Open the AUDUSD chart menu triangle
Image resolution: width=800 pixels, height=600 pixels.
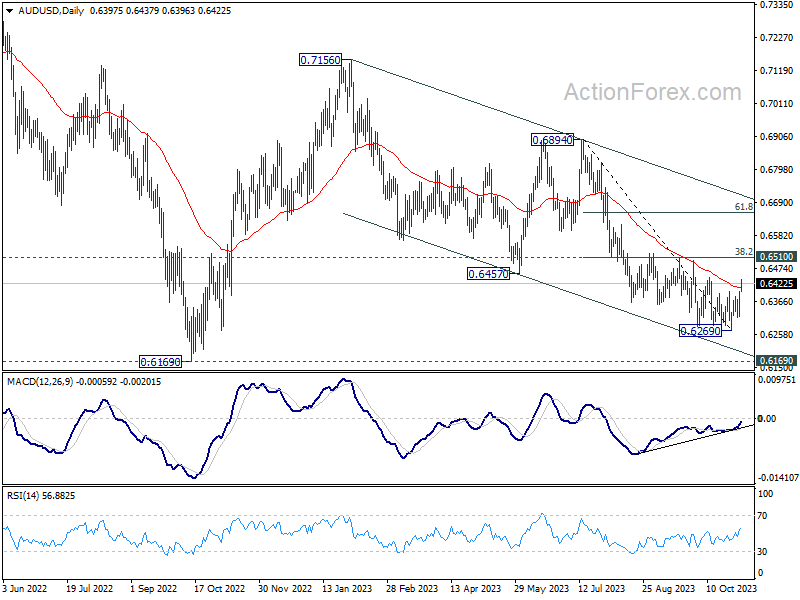point(10,11)
